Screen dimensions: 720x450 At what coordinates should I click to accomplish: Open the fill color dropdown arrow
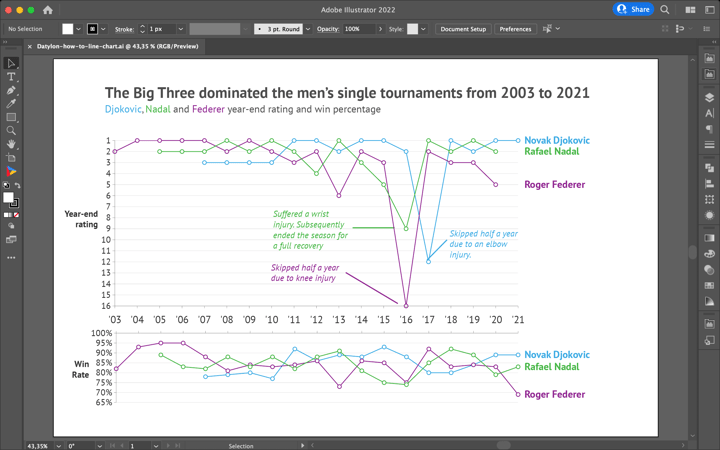click(79, 29)
